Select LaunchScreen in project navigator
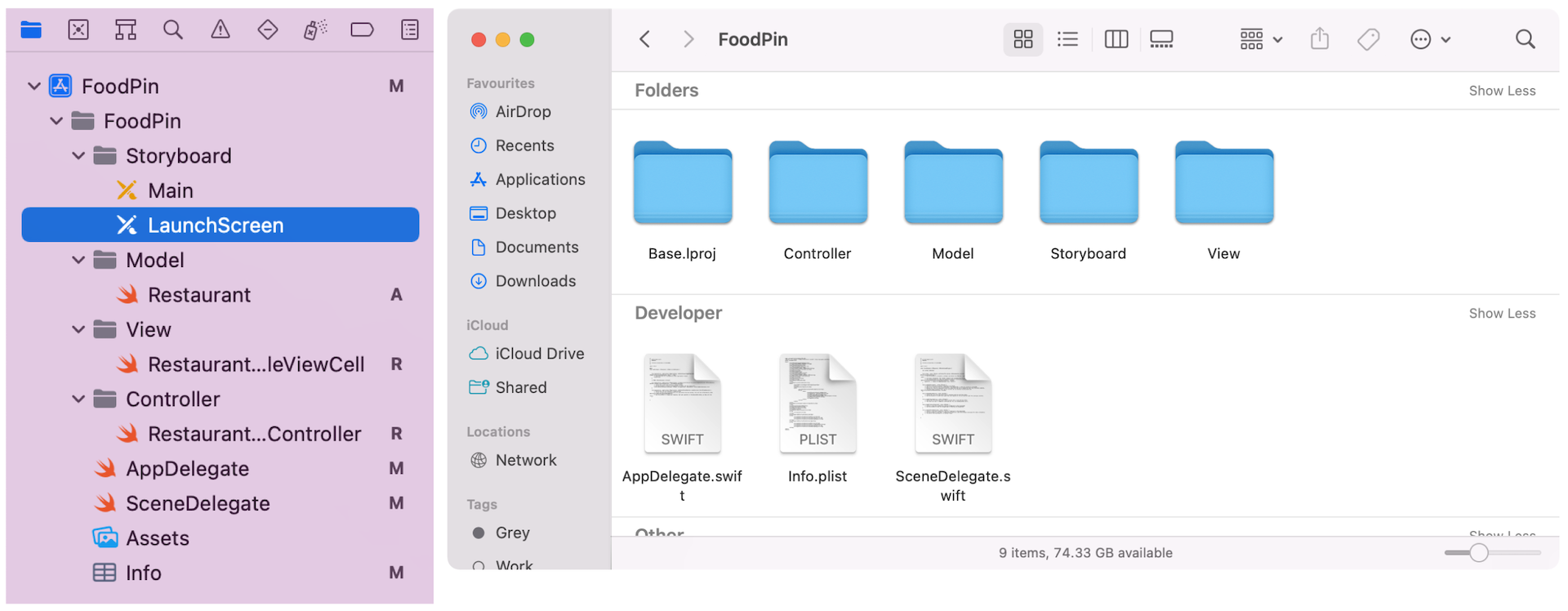The image size is (1568, 611). click(220, 225)
